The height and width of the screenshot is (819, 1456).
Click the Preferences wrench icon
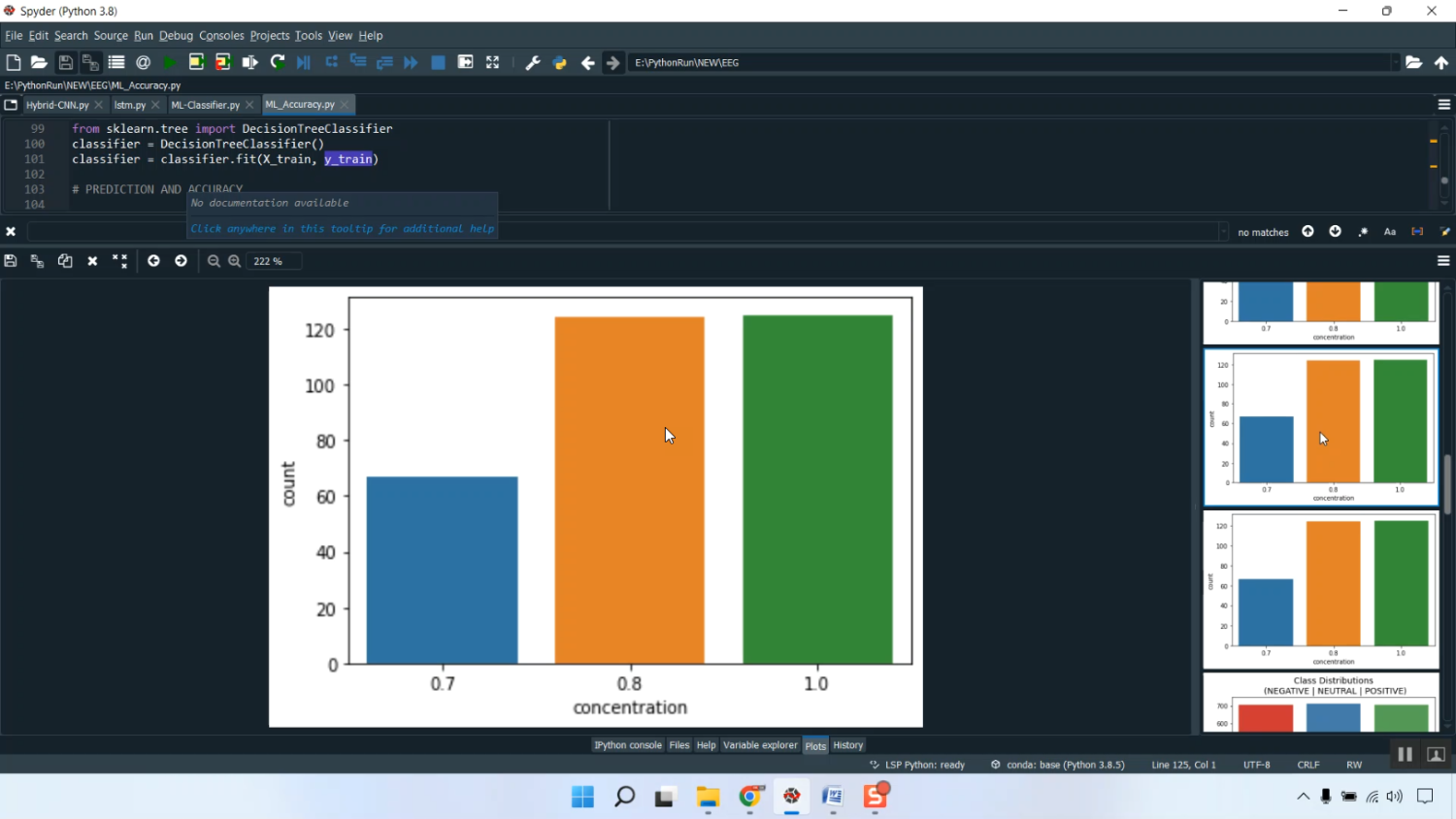tap(532, 62)
